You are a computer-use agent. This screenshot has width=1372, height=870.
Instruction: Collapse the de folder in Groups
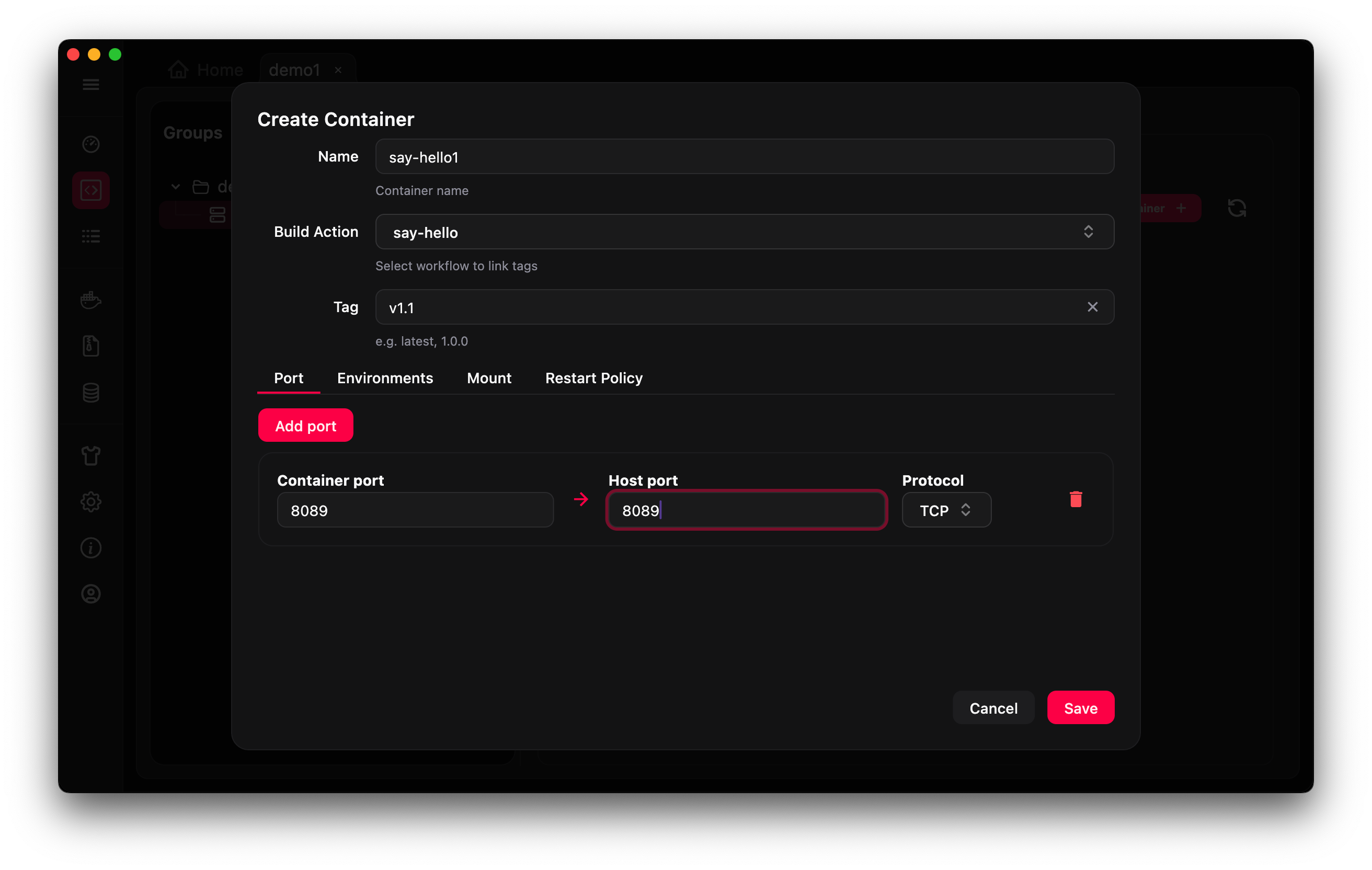point(175,186)
